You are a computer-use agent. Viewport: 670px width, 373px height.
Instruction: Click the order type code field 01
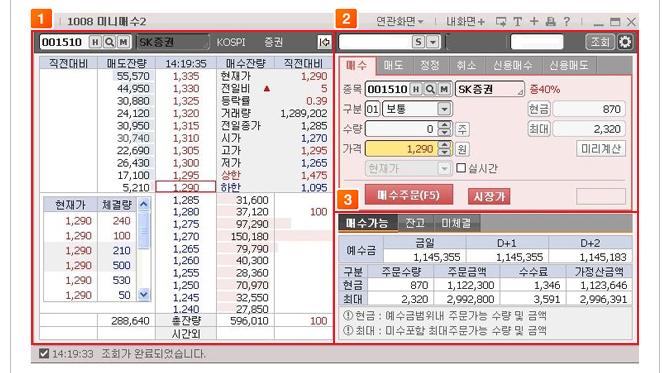coord(372,109)
